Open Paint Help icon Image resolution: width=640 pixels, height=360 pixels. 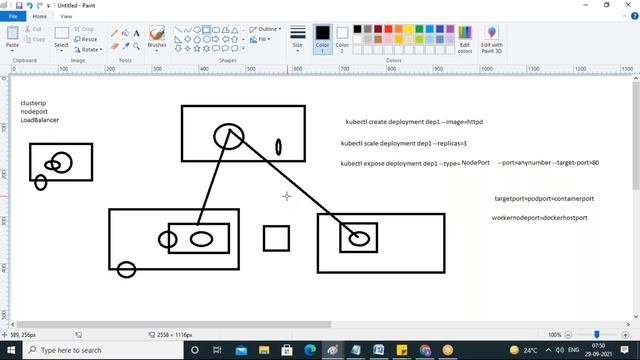[x=635, y=16]
